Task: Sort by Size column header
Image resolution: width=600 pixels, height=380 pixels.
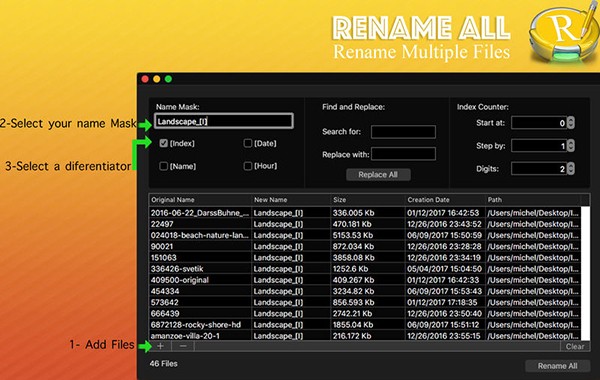Action: click(367, 200)
